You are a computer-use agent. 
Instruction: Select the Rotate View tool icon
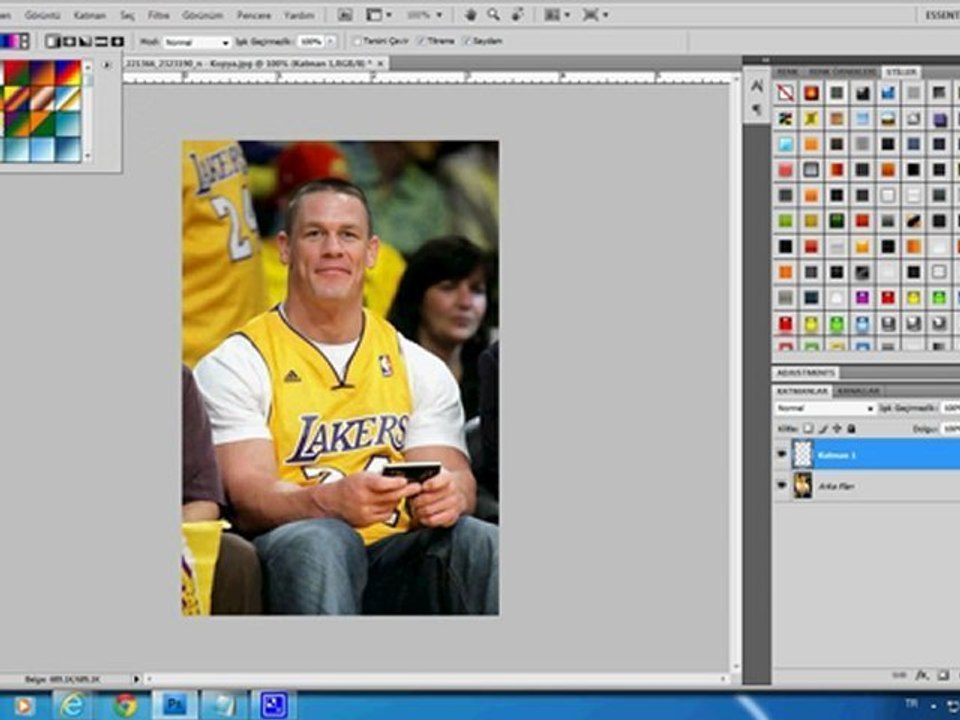(x=517, y=15)
